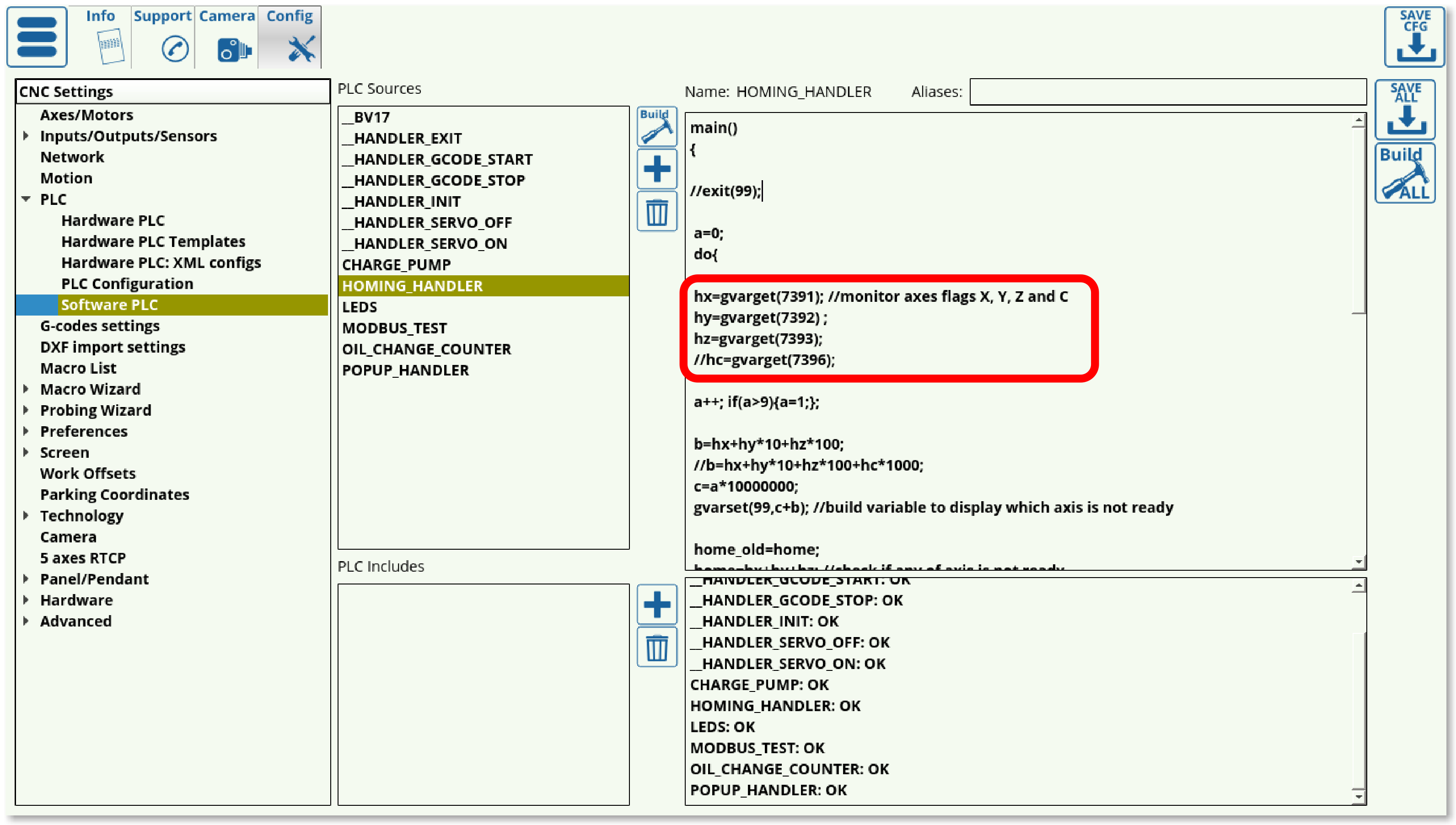This screenshot has height=825, width=1456.
Task: Expand the Macro Wizard node
Action: pos(26,389)
